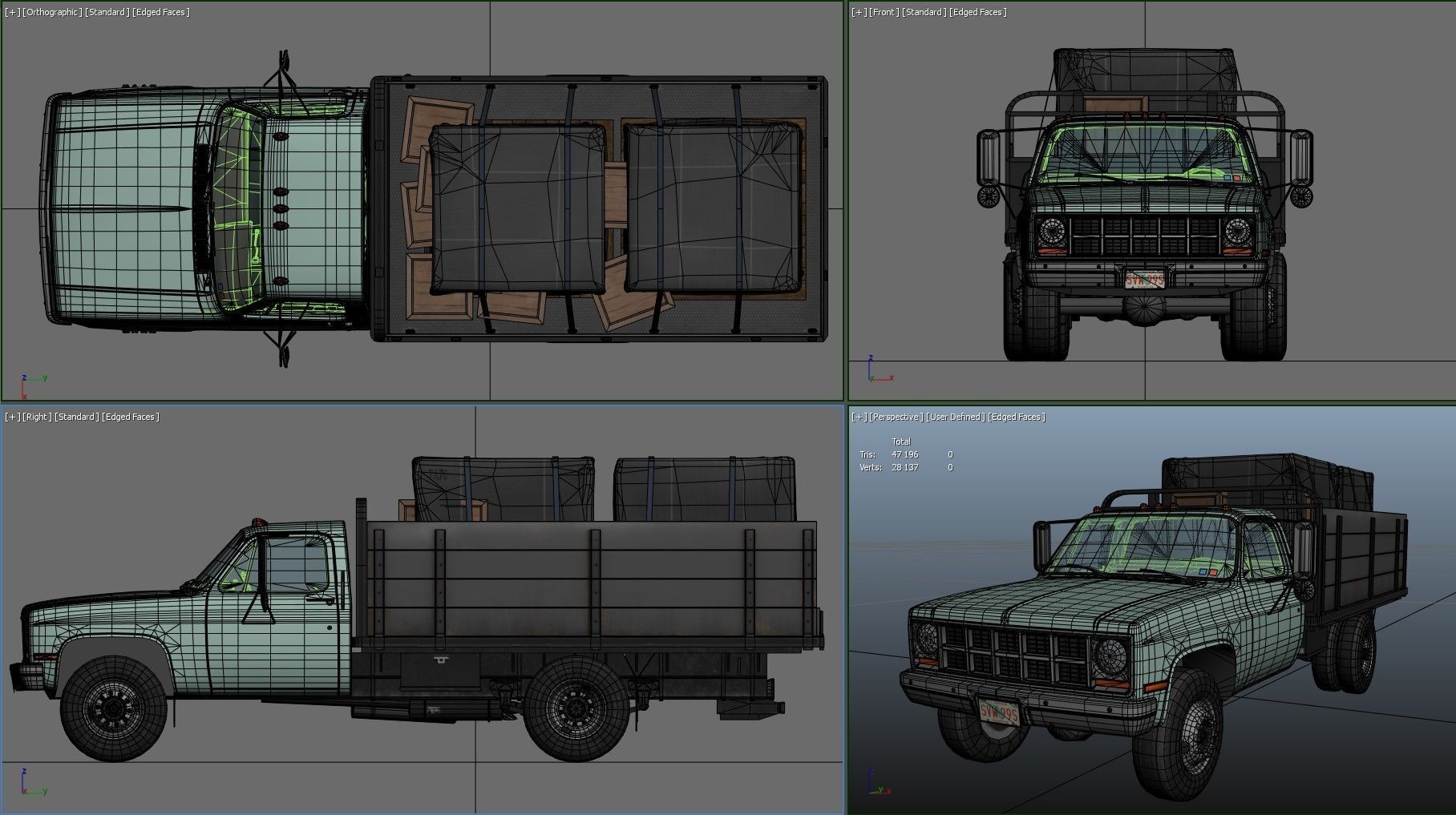
Task: Click the triangle count value '47 196'
Action: (904, 454)
